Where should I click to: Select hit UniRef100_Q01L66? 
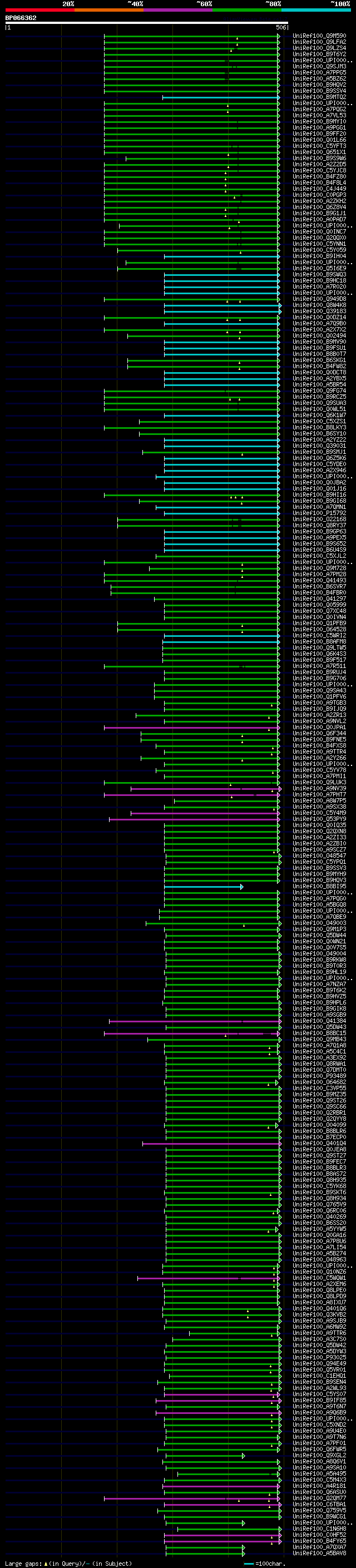click(x=319, y=140)
